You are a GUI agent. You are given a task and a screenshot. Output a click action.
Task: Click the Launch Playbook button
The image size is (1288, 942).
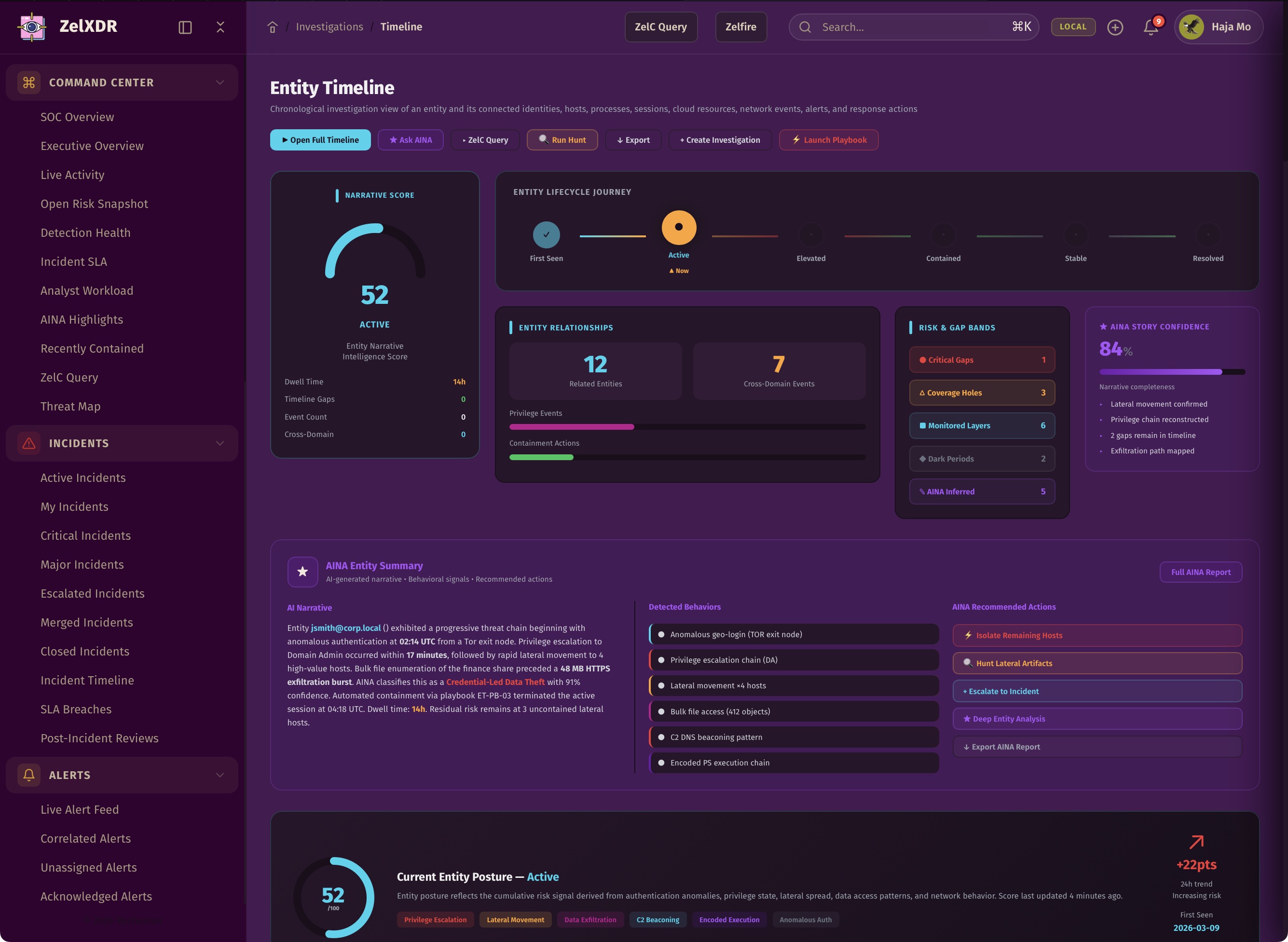coord(828,140)
